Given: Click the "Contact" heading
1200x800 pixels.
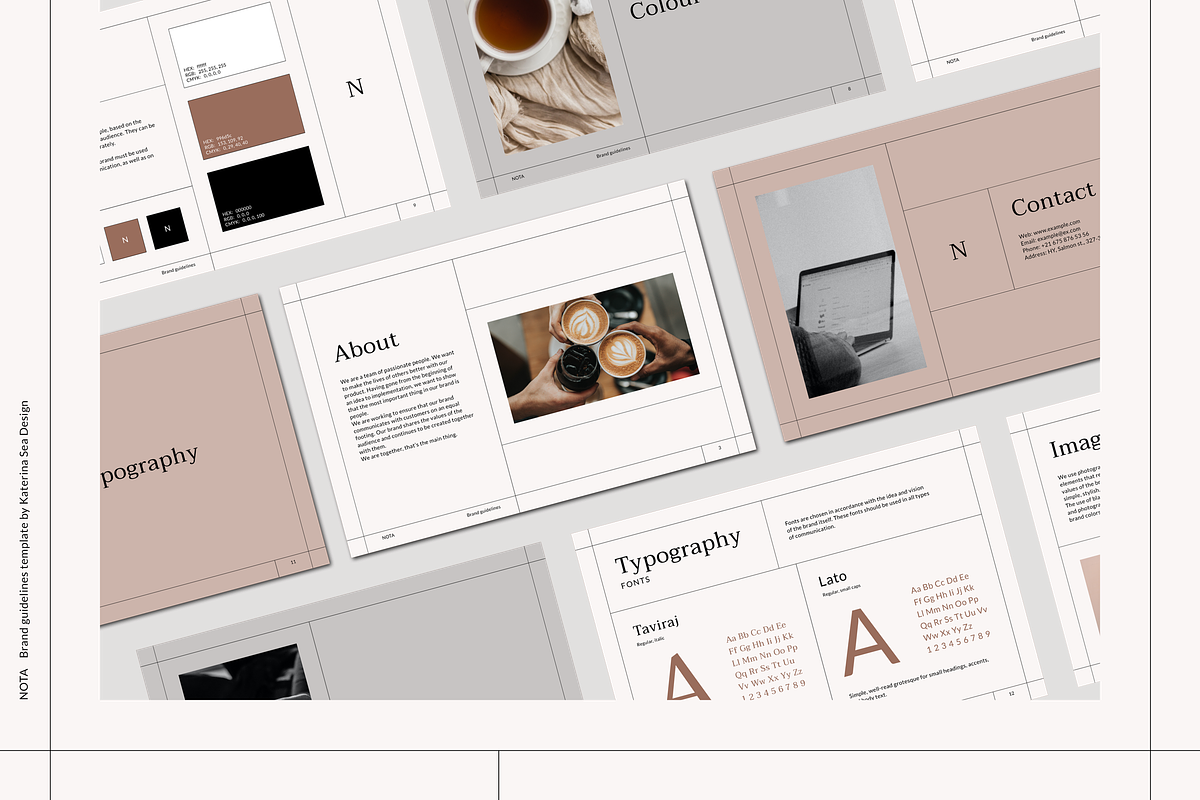Looking at the screenshot, I should coord(1053,199).
